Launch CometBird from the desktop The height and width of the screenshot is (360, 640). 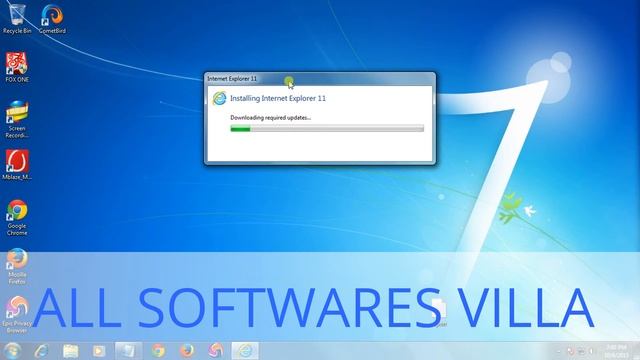point(52,18)
